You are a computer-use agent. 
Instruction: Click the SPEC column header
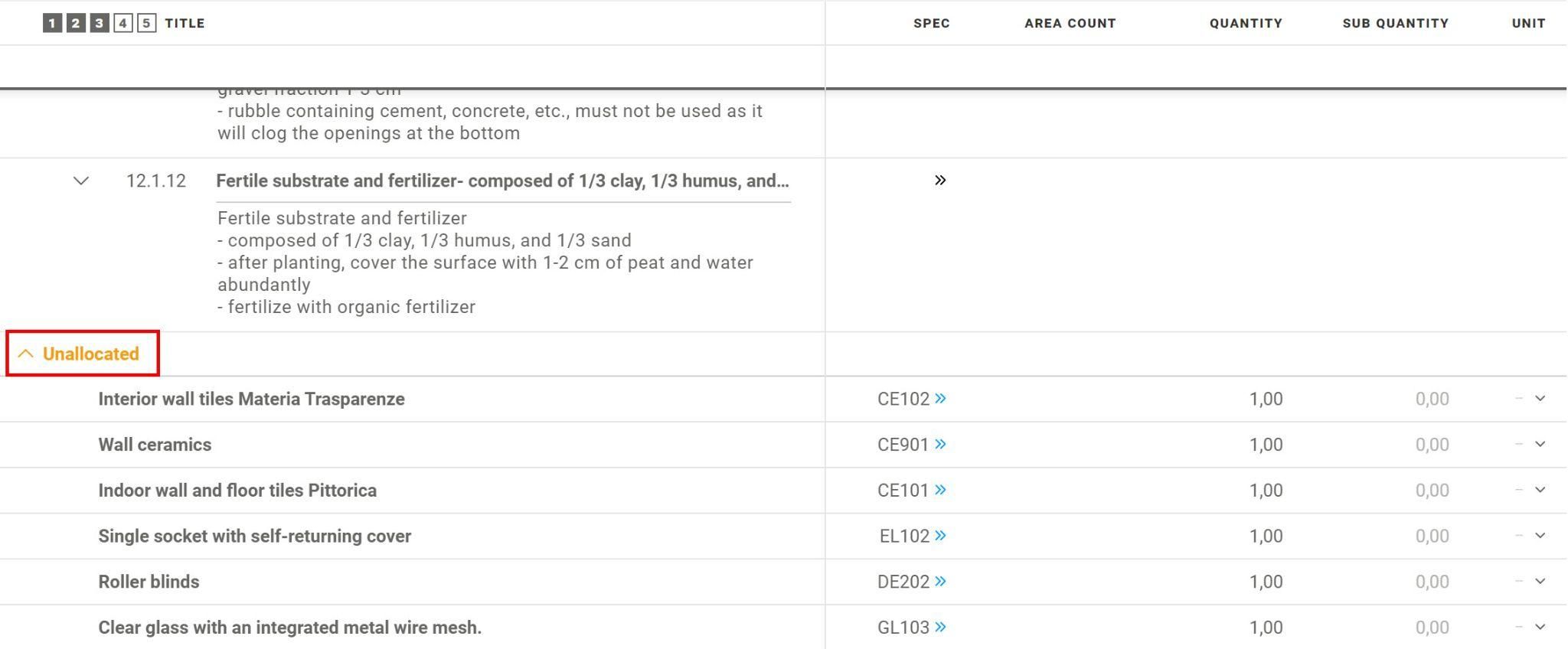pos(931,24)
